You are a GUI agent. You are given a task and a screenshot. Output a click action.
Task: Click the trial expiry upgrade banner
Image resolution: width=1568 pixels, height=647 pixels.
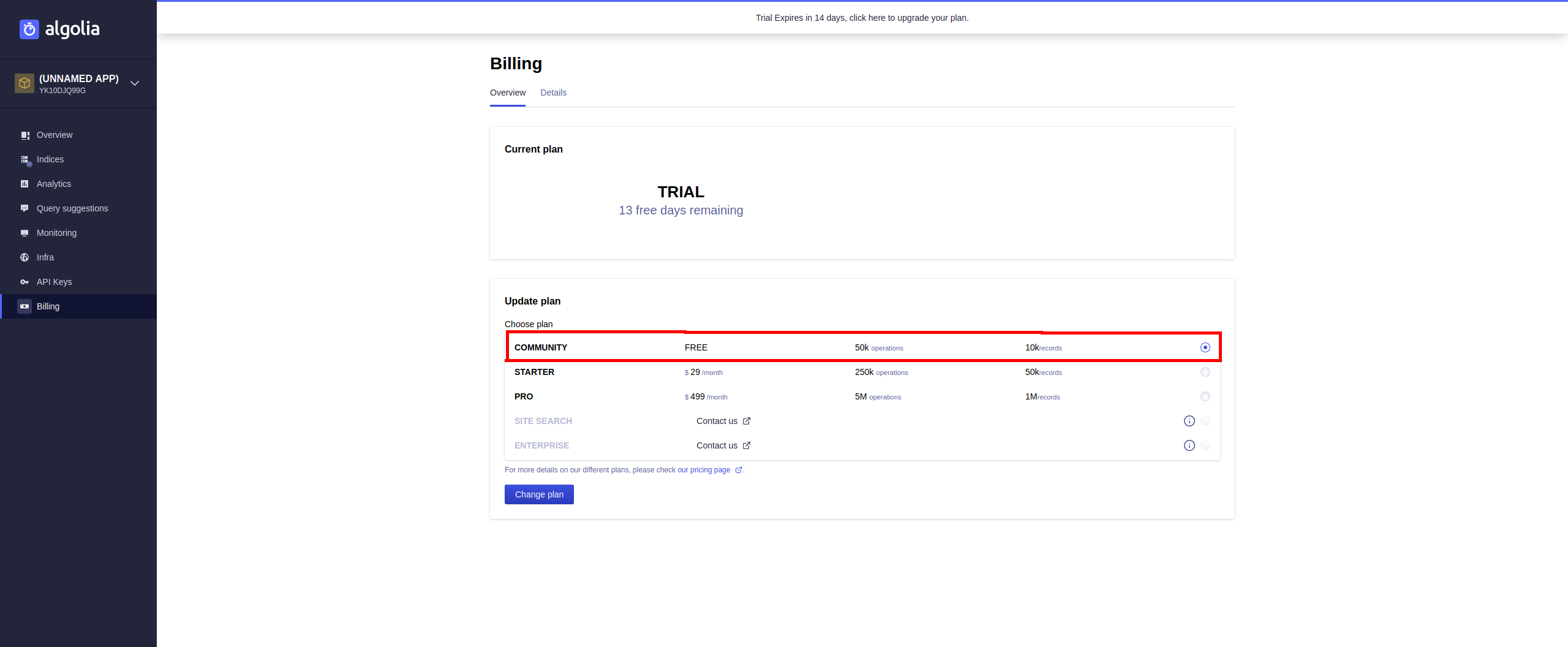coord(862,18)
